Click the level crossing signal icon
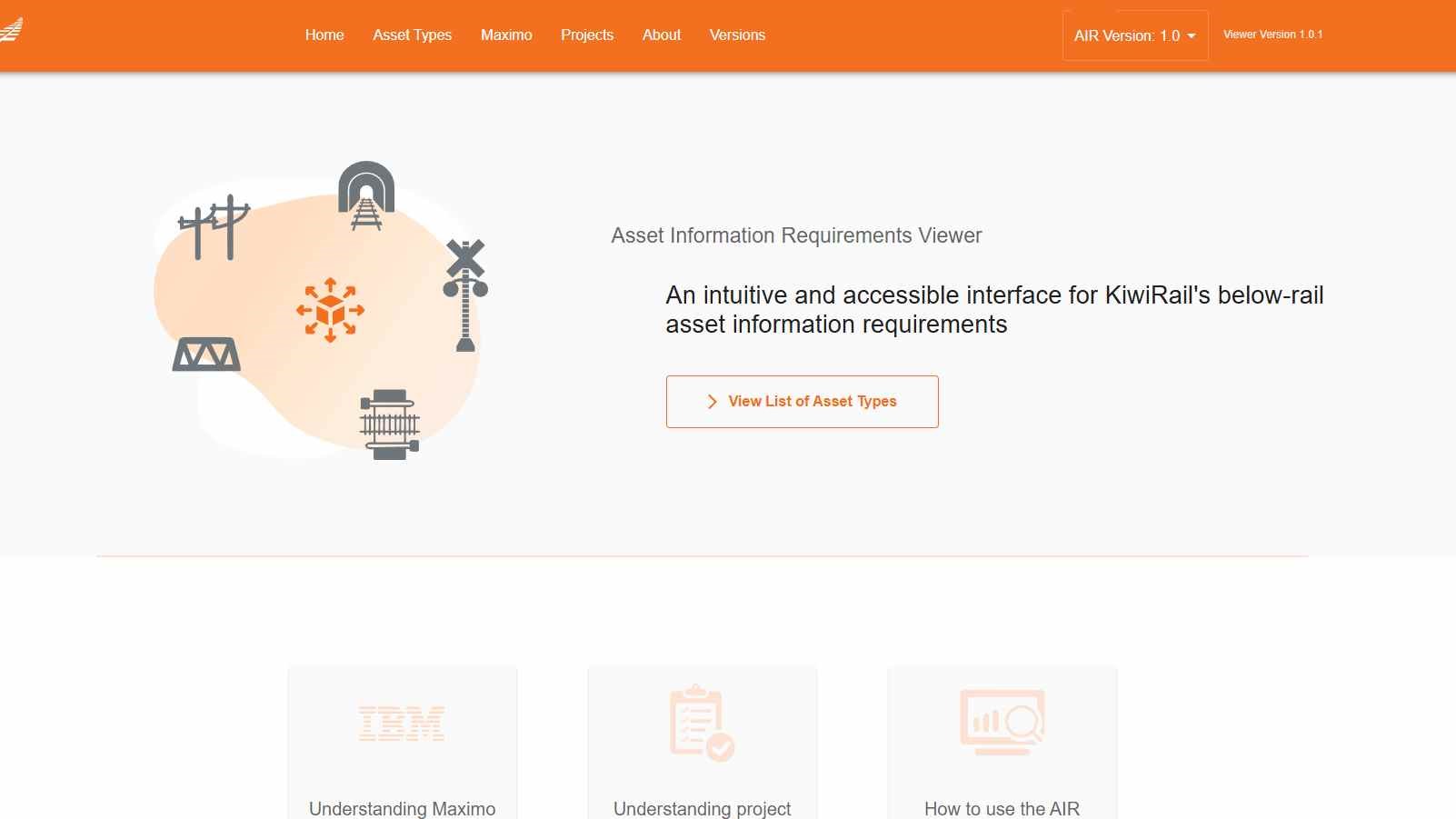Image resolution: width=1456 pixels, height=819 pixels. (x=465, y=295)
